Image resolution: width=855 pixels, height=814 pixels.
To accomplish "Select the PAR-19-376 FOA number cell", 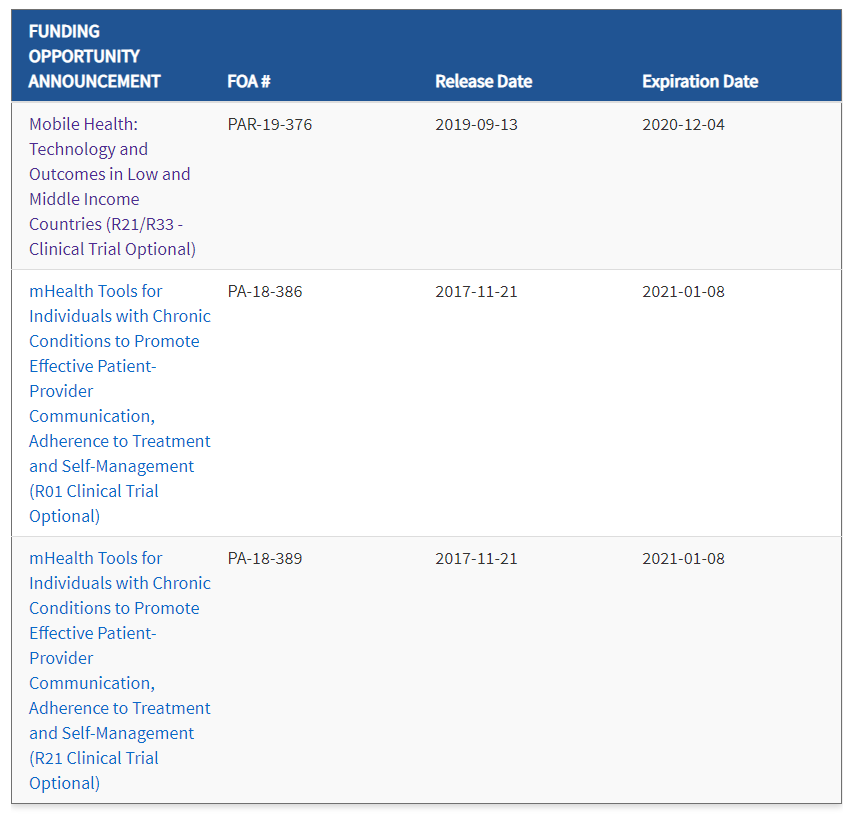I will tap(269, 125).
